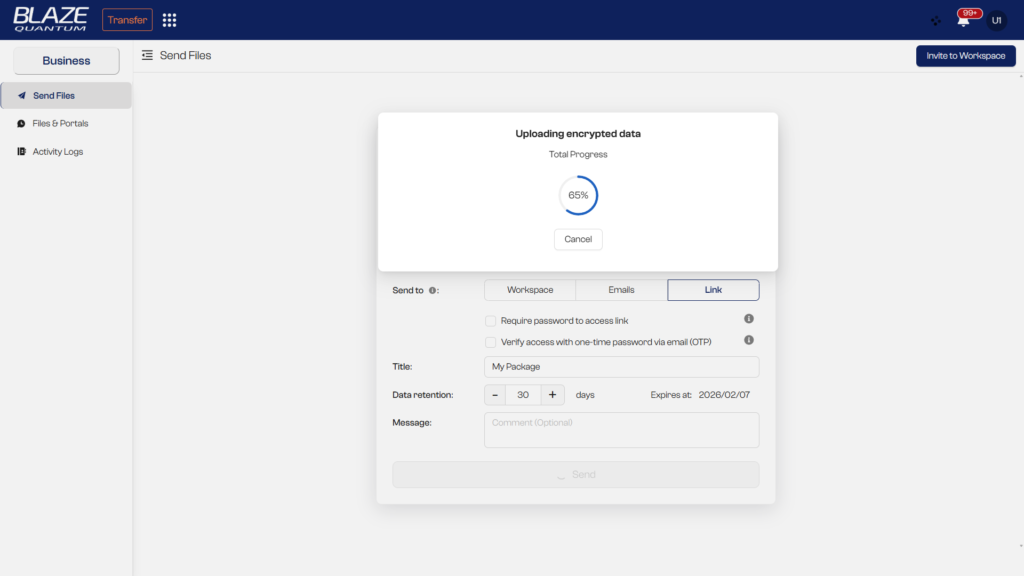Viewport: 1024px width, 576px height.
Task: Switch sending mode to Workspace
Action: coord(529,289)
